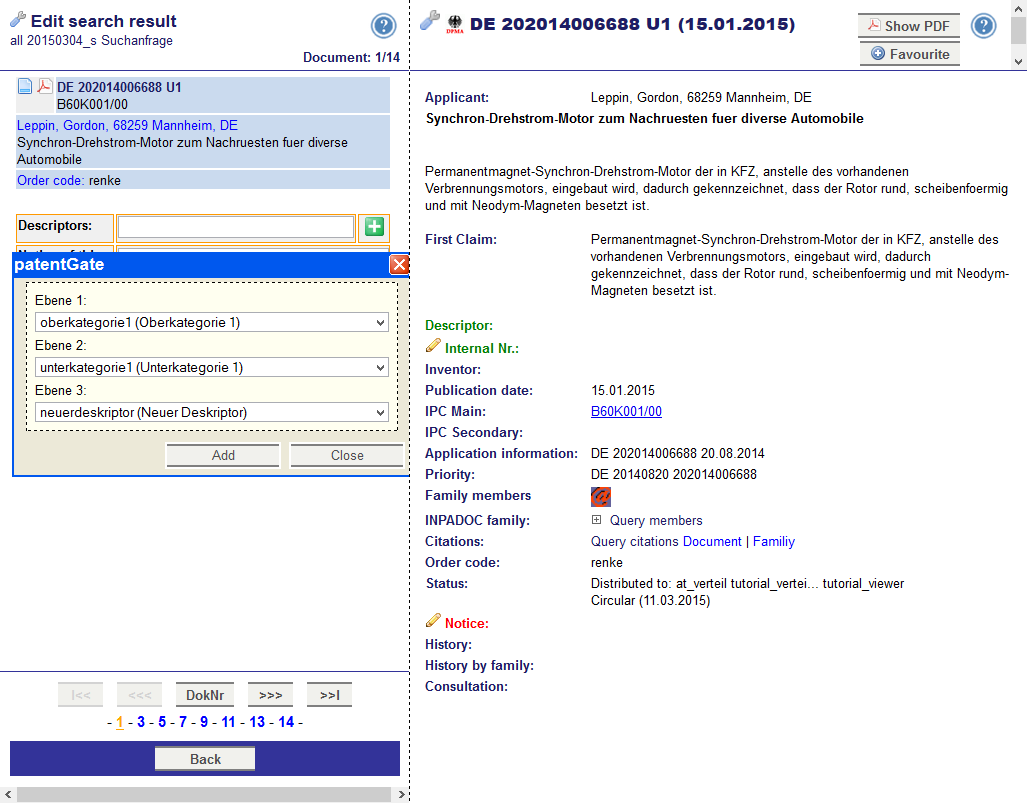Image resolution: width=1027 pixels, height=803 pixels.
Task: Go to page 11 link
Action: pos(228,722)
